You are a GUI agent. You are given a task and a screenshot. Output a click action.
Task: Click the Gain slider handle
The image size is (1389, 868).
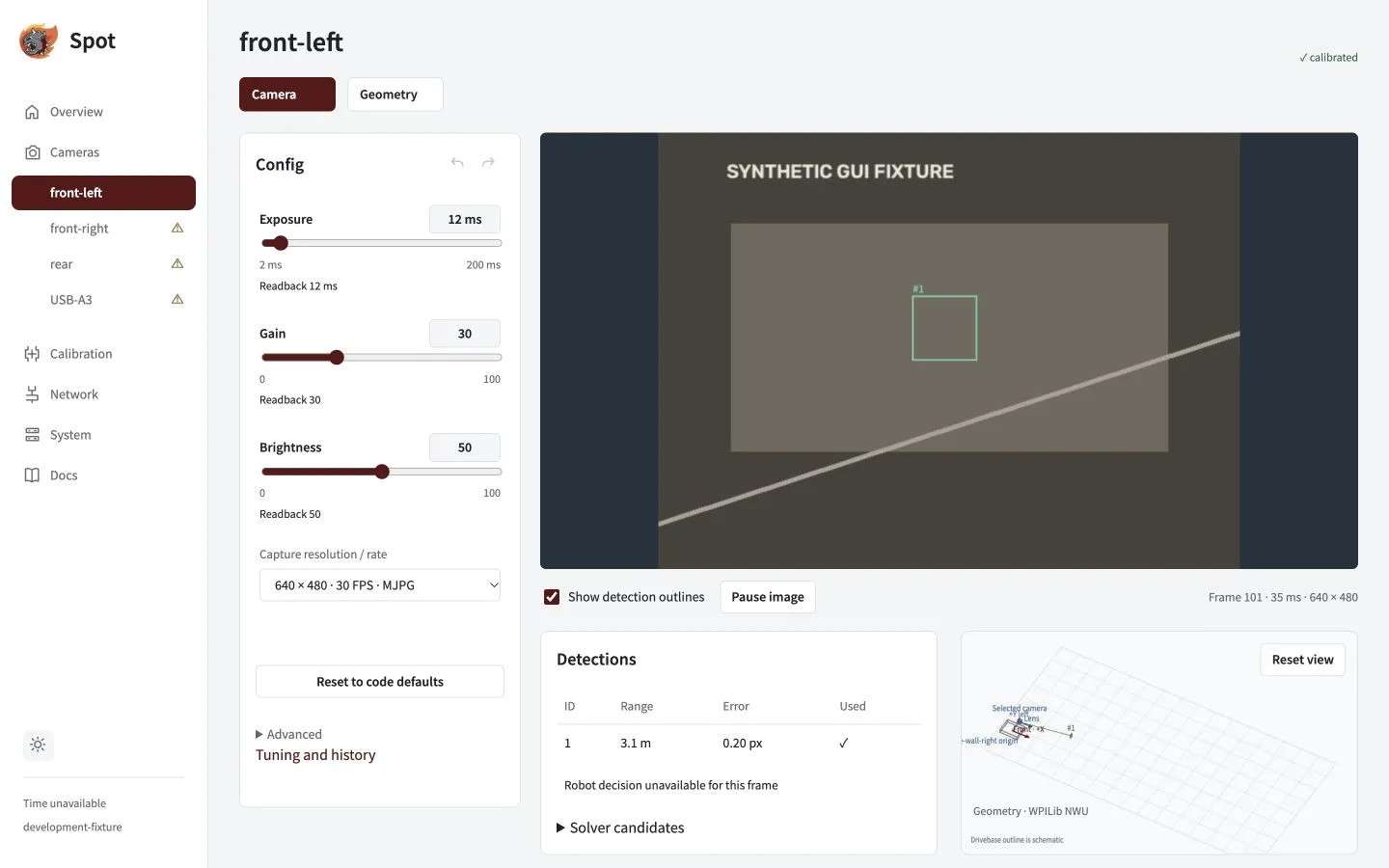(x=337, y=358)
